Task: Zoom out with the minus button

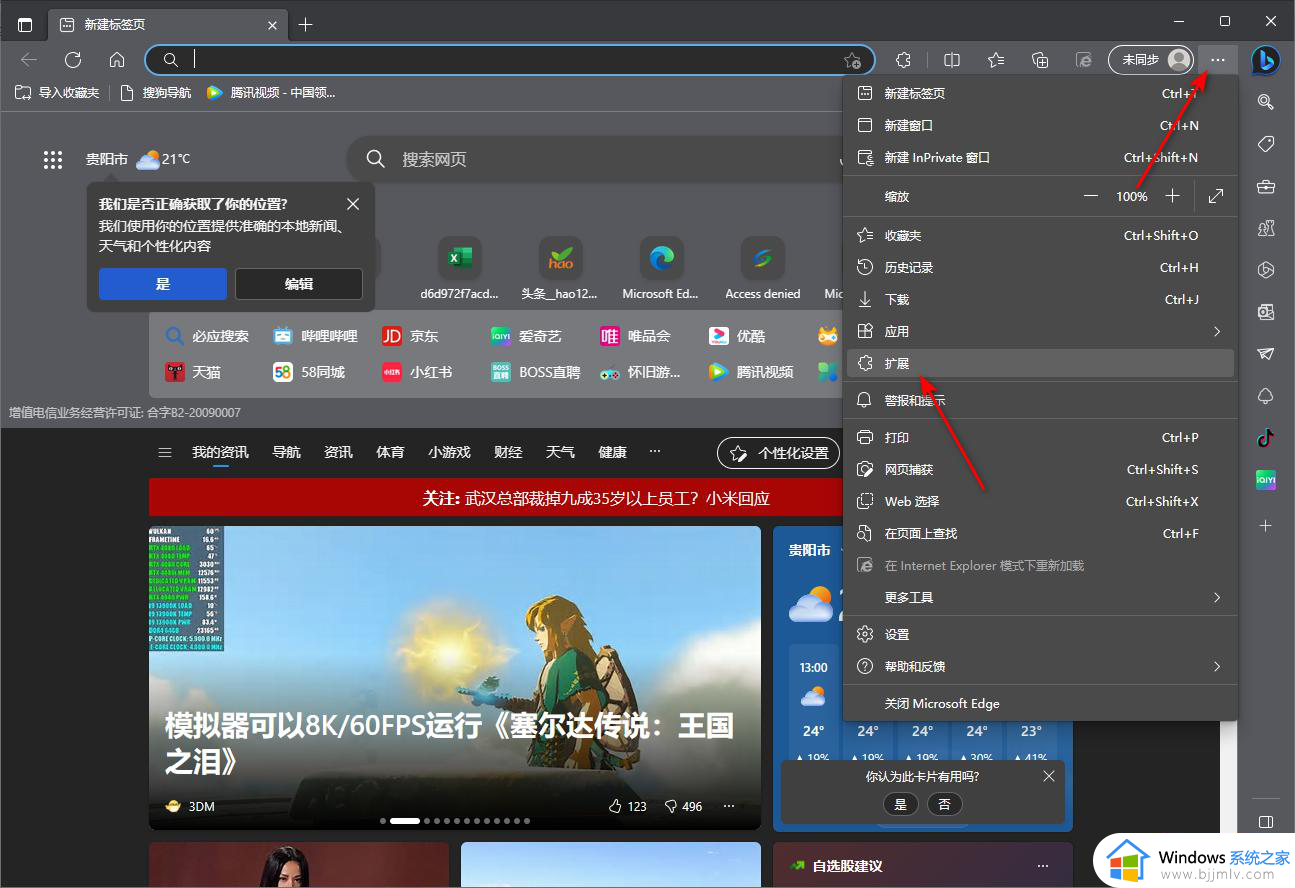Action: tap(1091, 196)
